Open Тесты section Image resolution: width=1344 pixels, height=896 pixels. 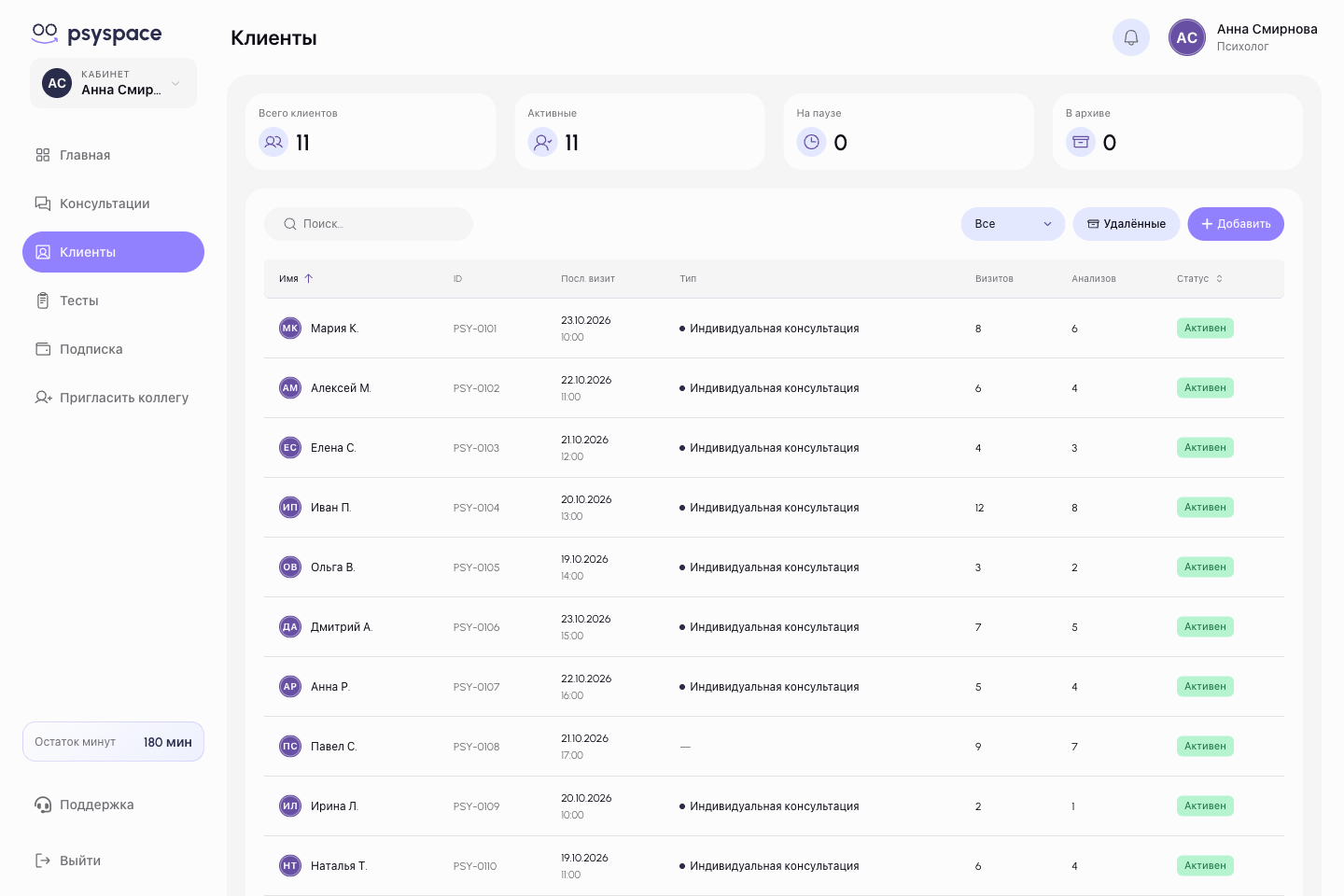point(114,301)
